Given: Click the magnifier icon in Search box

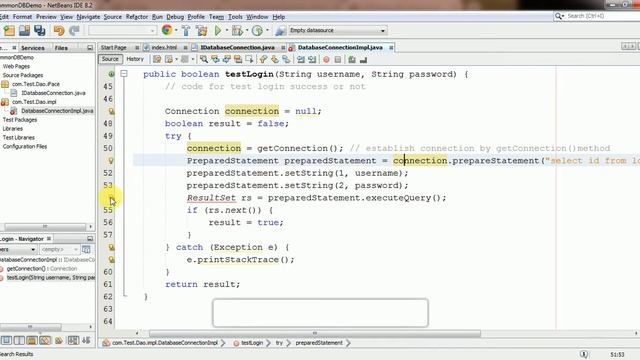Looking at the screenshot, I should pyautogui.click(x=558, y=16).
